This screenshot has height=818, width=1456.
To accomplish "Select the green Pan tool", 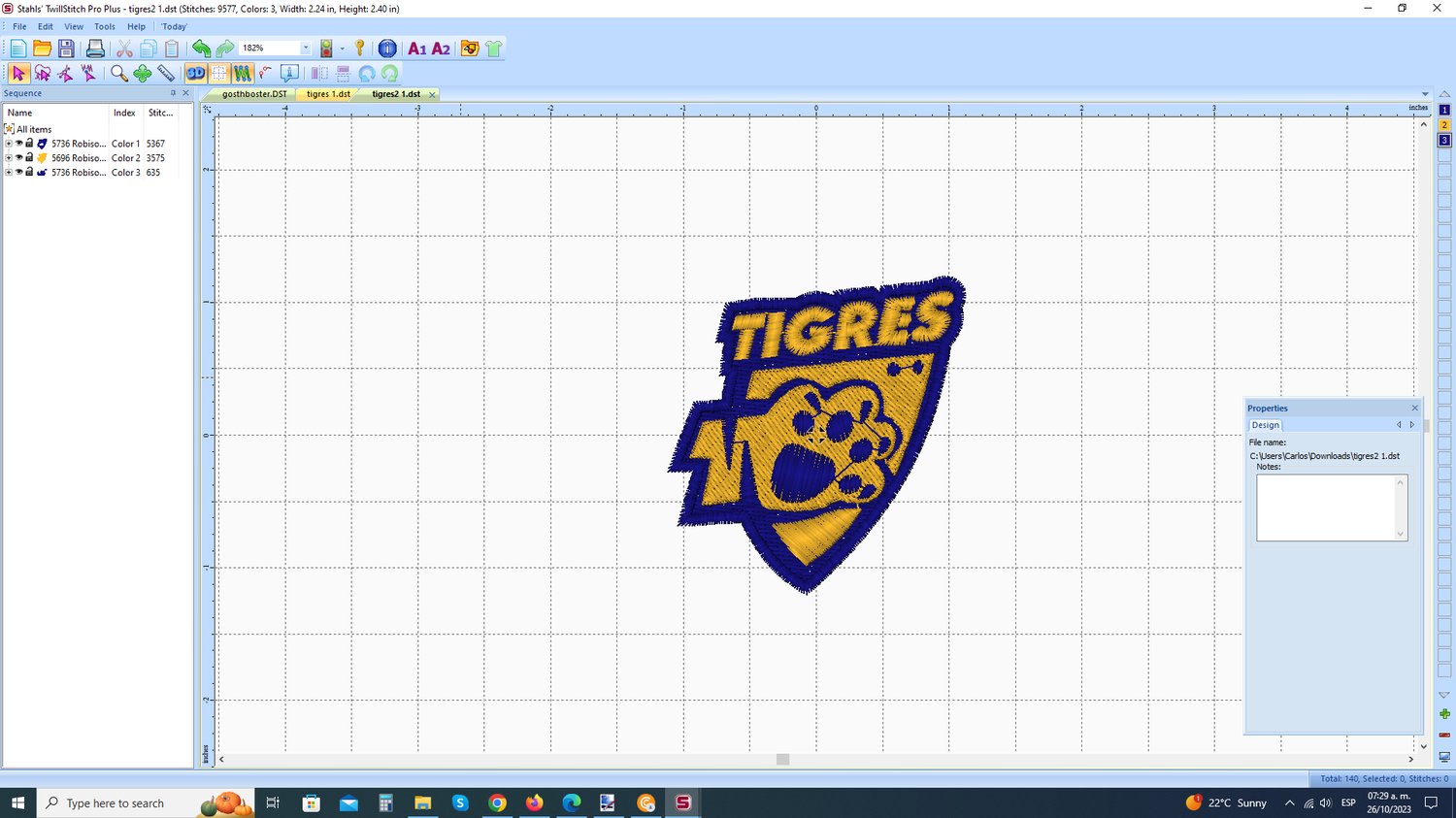I will click(143, 73).
